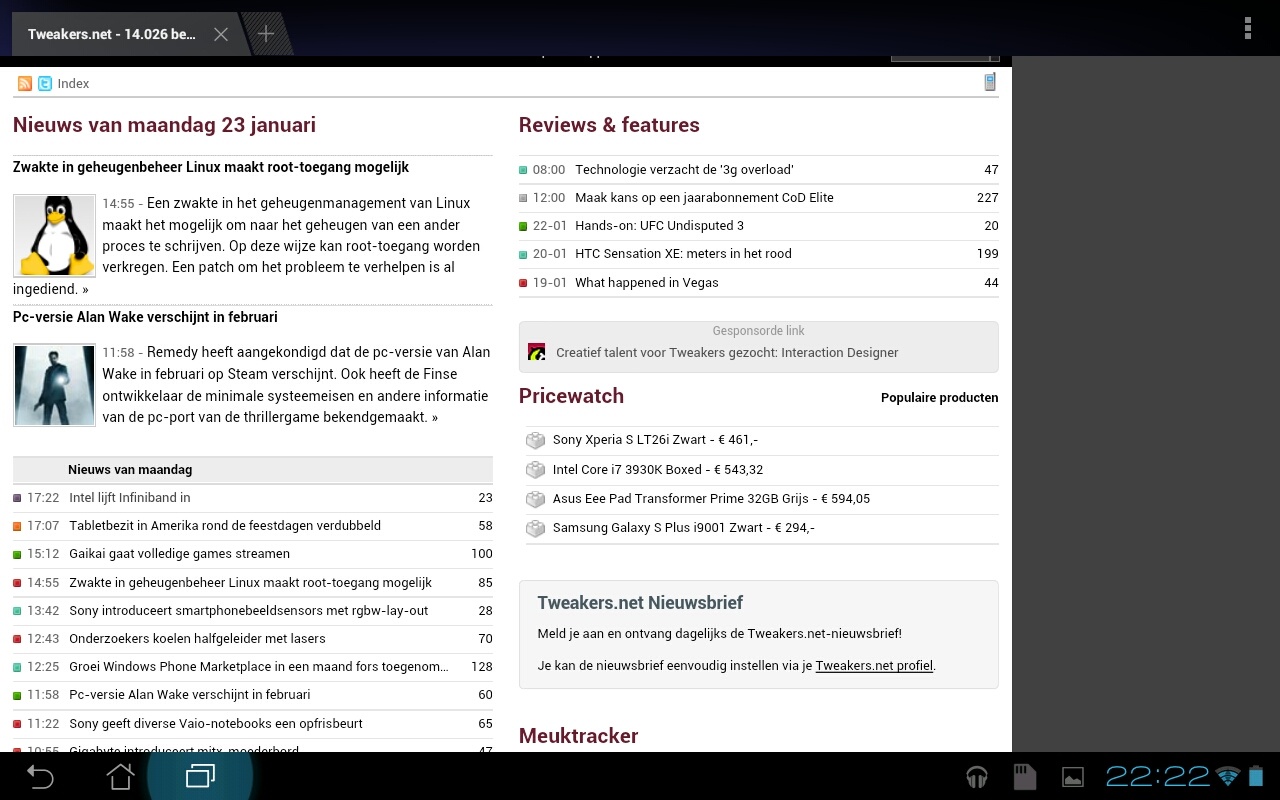
Task: Open the 14:55 Zwakte in geheugenbeheer row
Action: coord(253,582)
